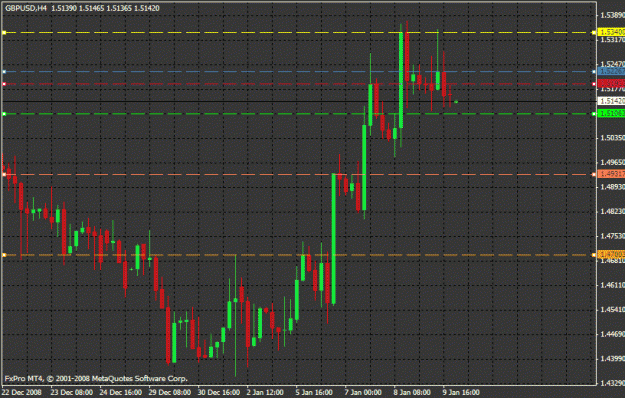Grab the left-end handle of red line

[x=4, y=84]
